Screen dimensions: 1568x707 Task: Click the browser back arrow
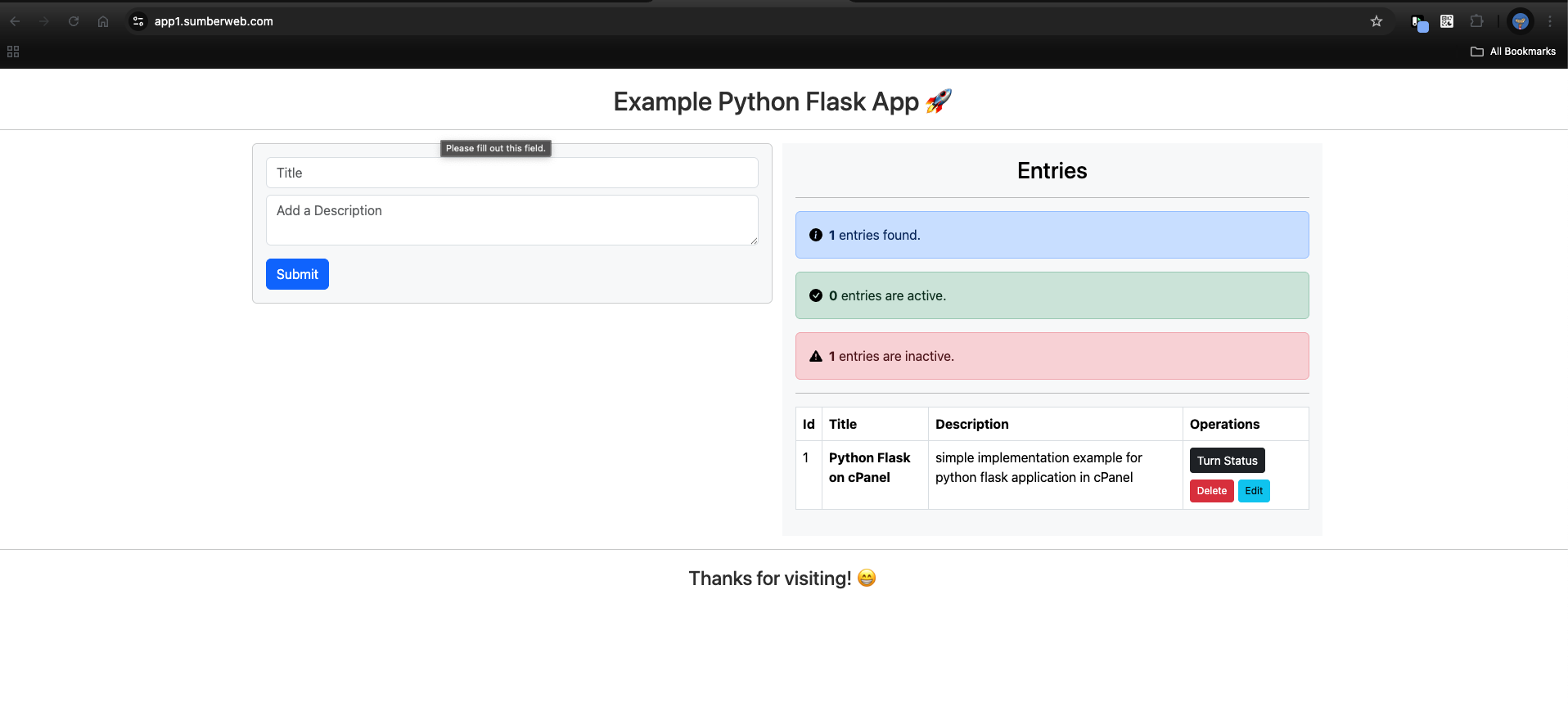15,21
